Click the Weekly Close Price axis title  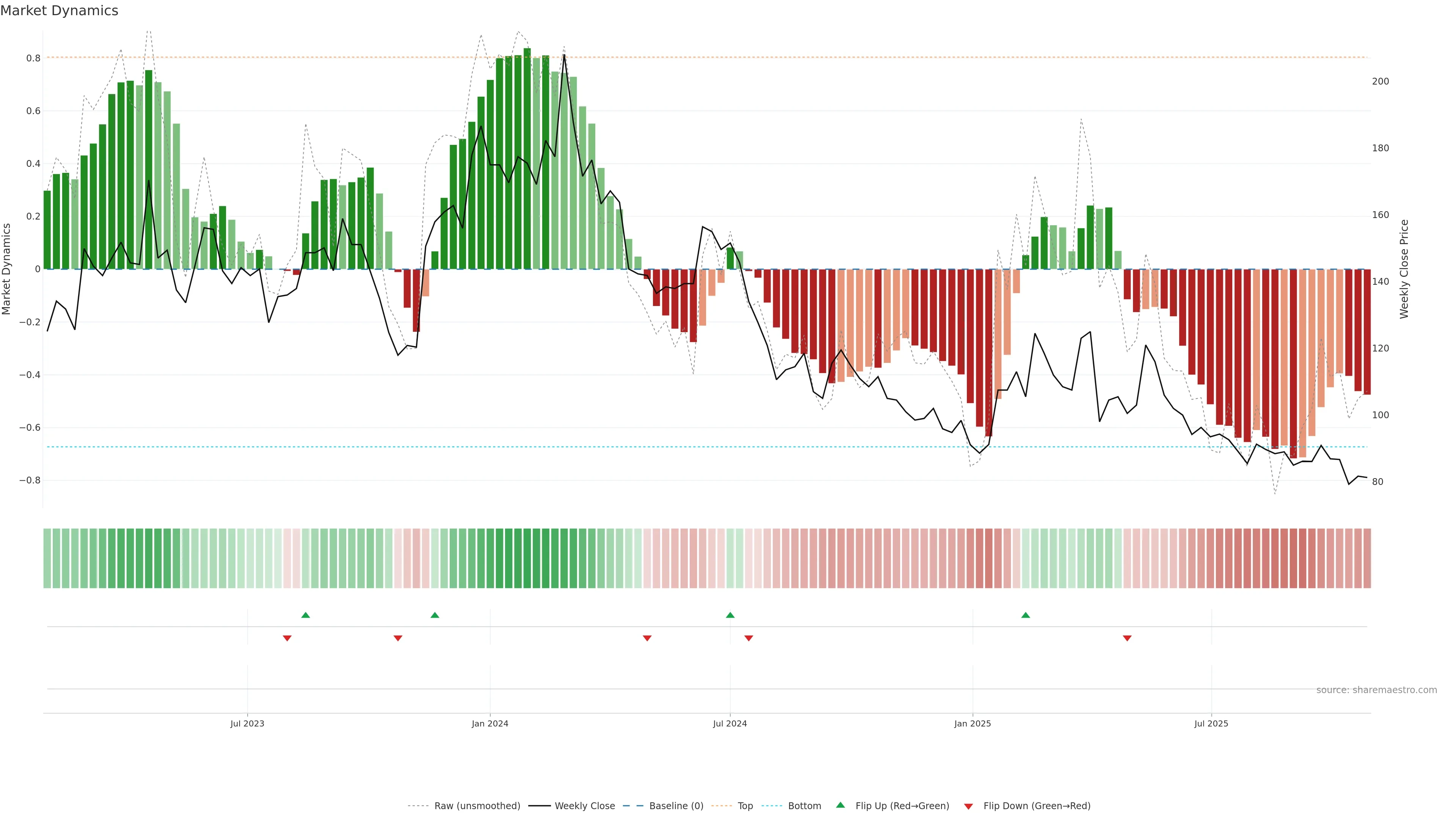1404,269
